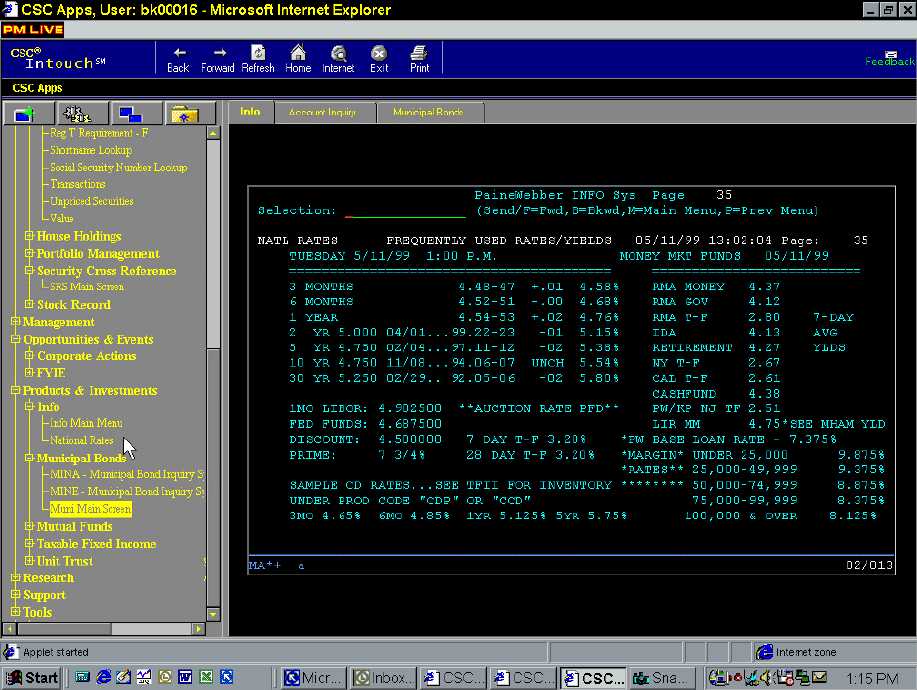Open Unpriced Securities tree item
Screen dimensions: 917x690
click(91, 201)
